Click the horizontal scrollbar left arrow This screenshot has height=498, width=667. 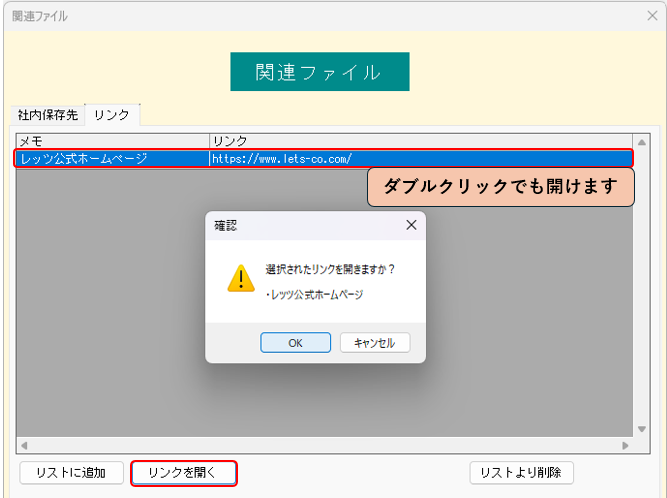[x=24, y=445]
